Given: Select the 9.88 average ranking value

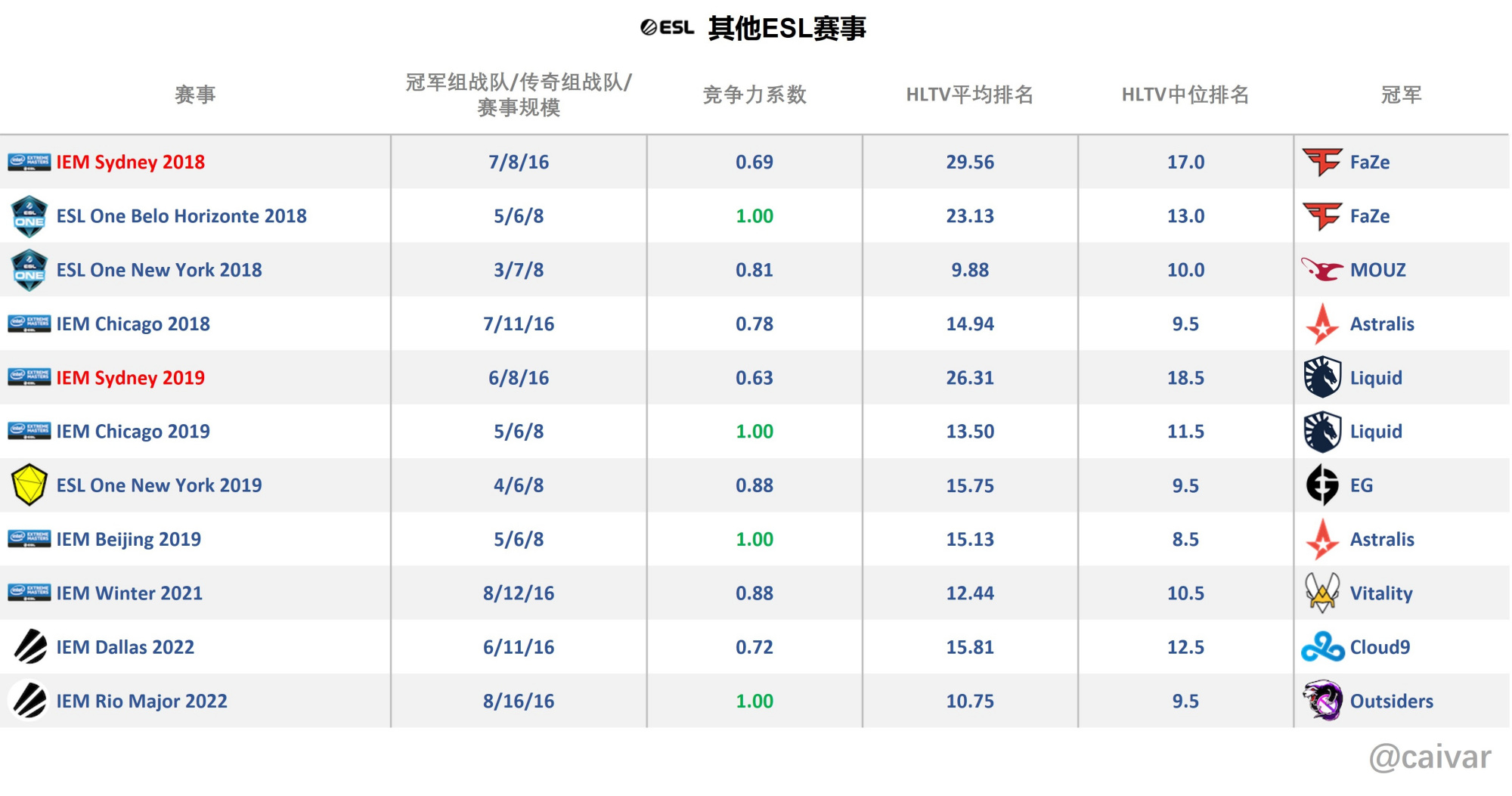Looking at the screenshot, I should point(970,270).
